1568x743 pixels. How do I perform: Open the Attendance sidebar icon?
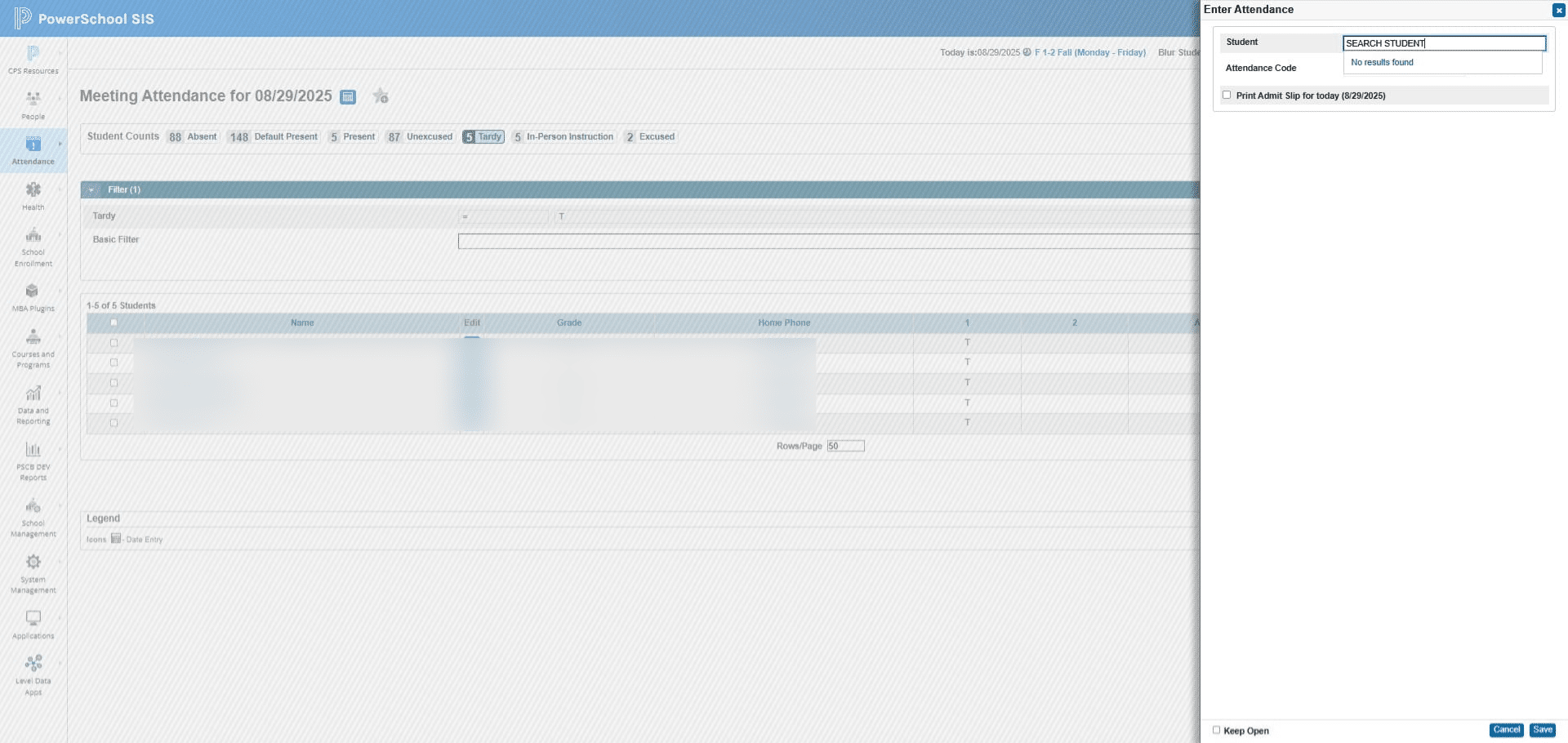tap(33, 145)
